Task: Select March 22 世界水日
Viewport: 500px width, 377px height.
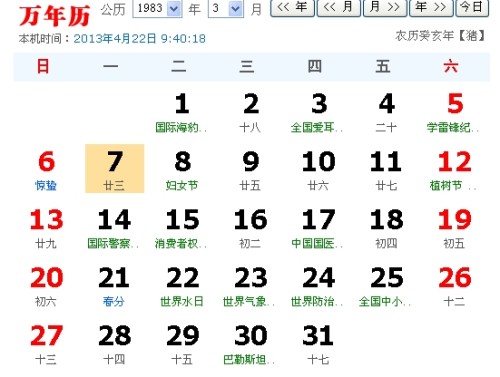Action: coord(182,286)
